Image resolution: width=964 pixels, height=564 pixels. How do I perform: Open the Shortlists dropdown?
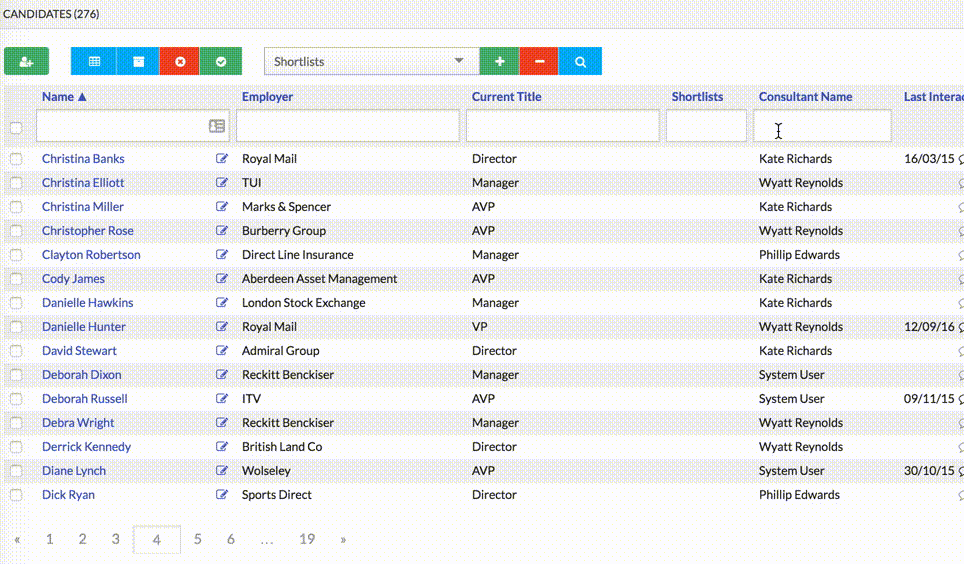click(x=370, y=61)
